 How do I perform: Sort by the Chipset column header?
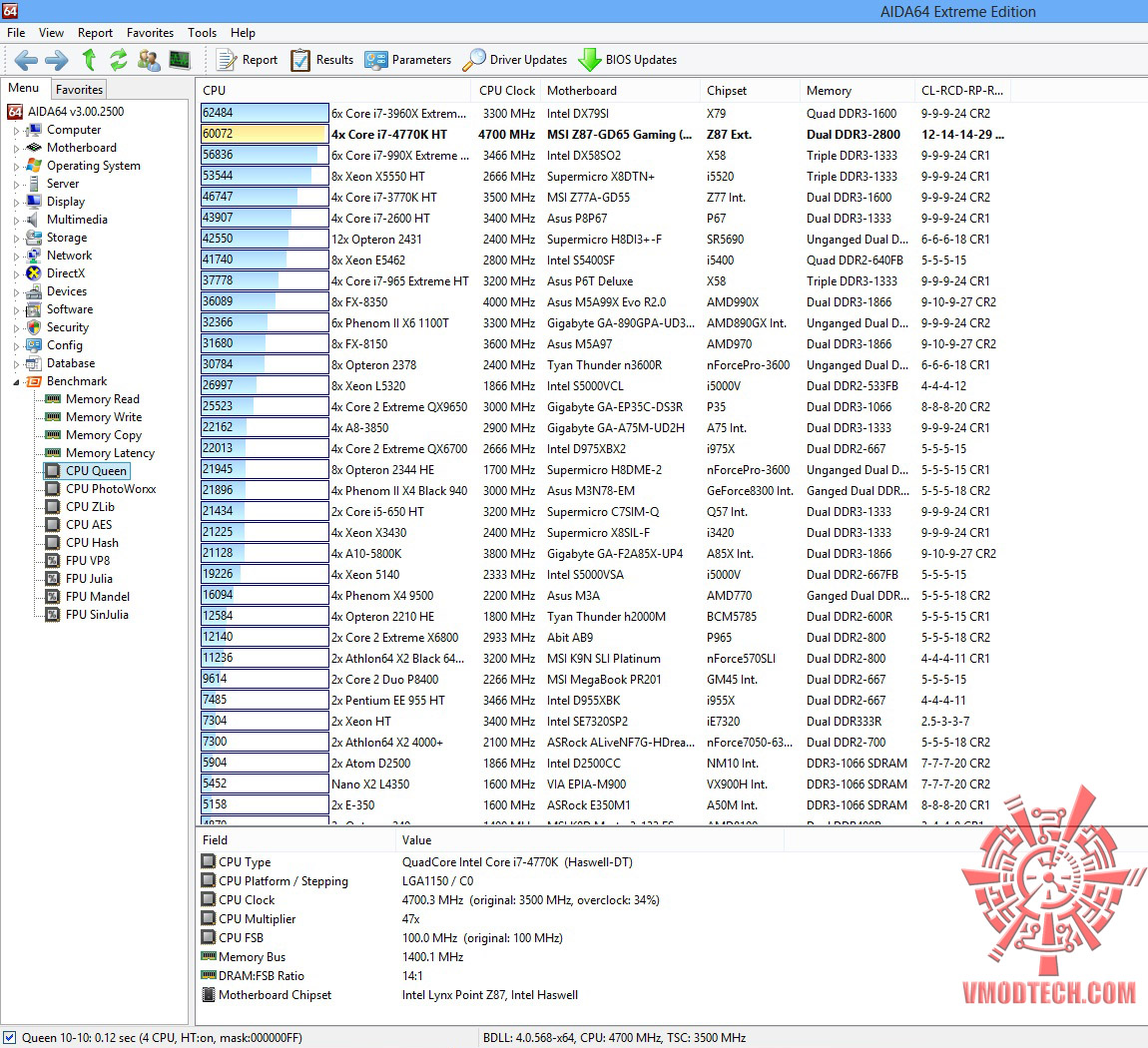tap(751, 91)
